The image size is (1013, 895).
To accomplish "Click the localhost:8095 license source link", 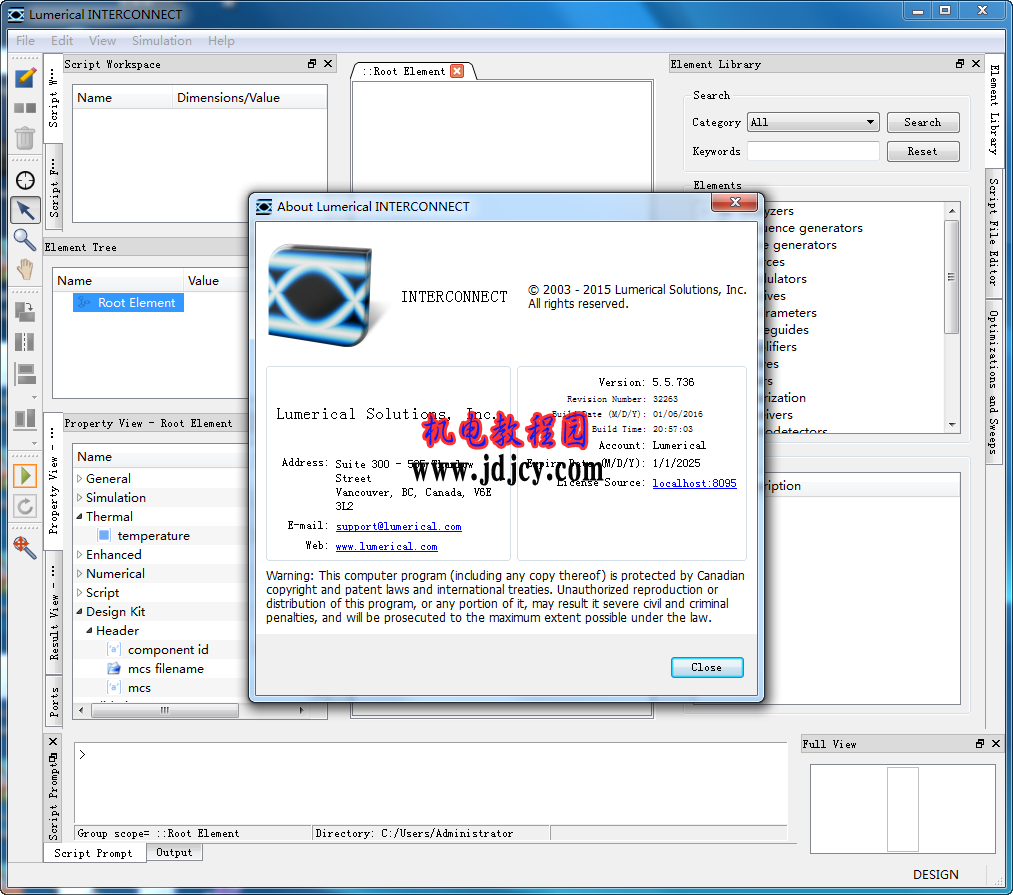I will tap(694, 483).
